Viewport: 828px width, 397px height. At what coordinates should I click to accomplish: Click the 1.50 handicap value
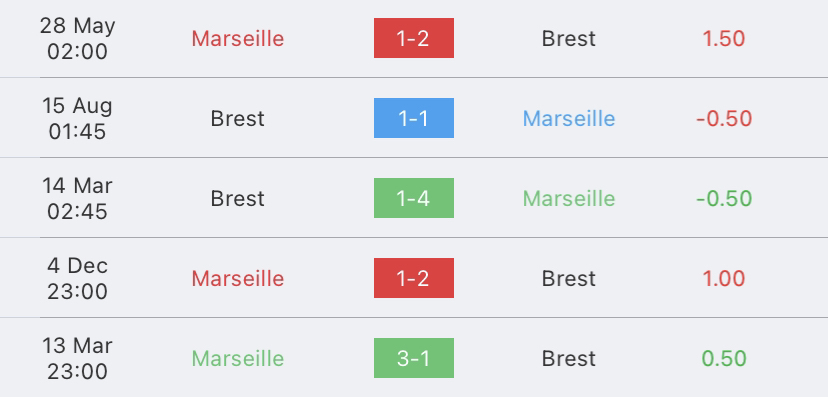tap(723, 39)
